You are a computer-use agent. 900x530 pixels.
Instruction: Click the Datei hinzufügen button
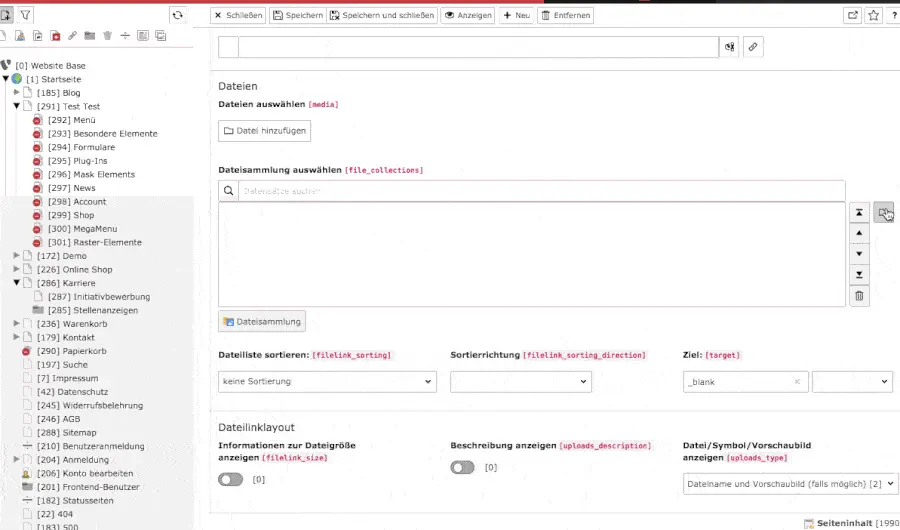point(264,131)
